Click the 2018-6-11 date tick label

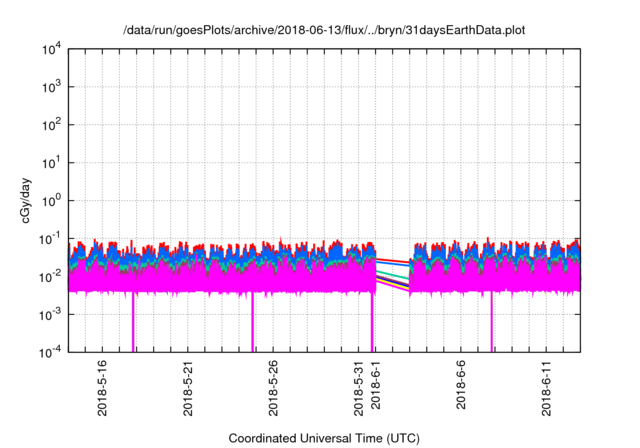(x=547, y=388)
